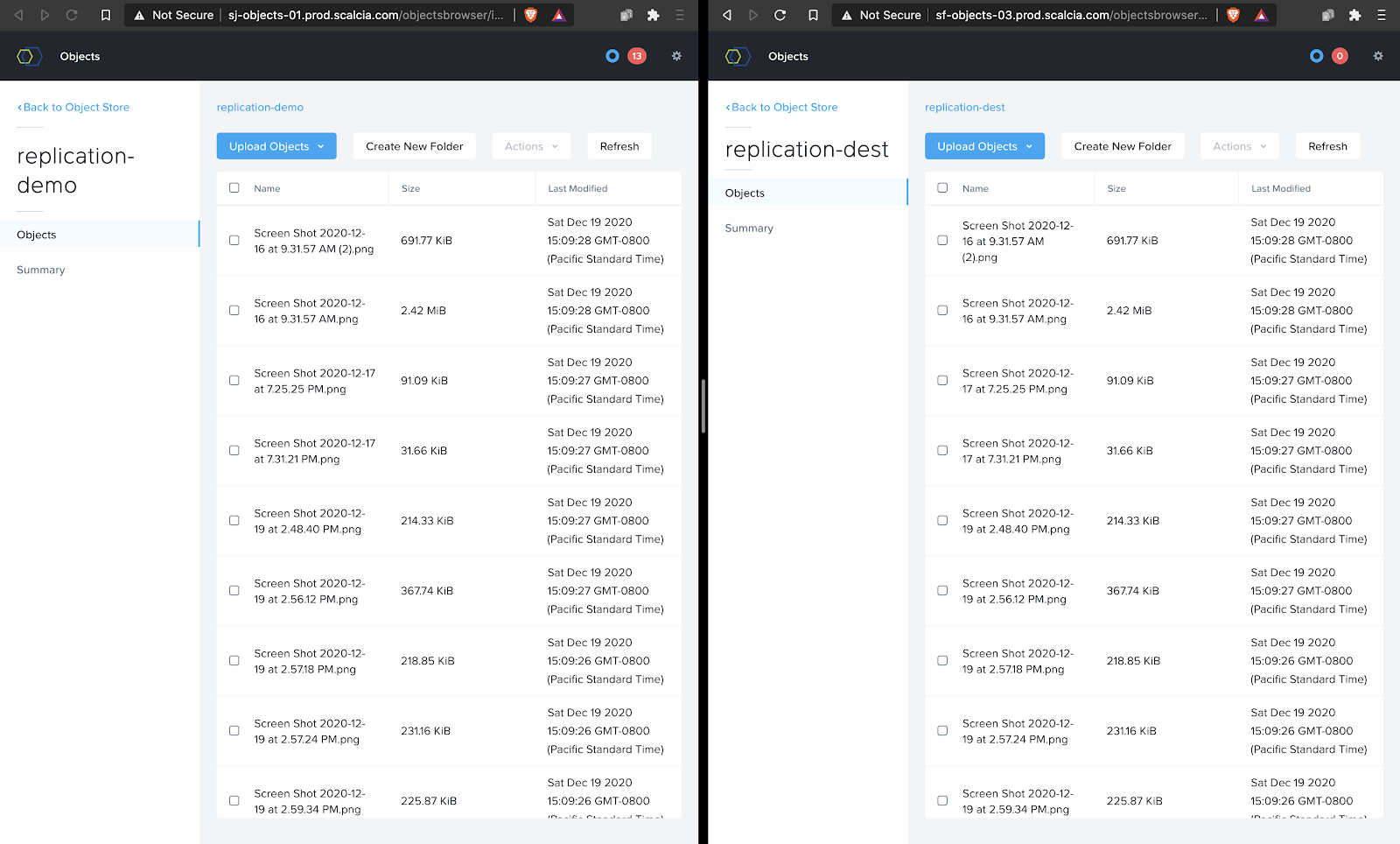The height and width of the screenshot is (844, 1400).
Task: Bookmark the sj-objects-01 page
Action: point(106,15)
